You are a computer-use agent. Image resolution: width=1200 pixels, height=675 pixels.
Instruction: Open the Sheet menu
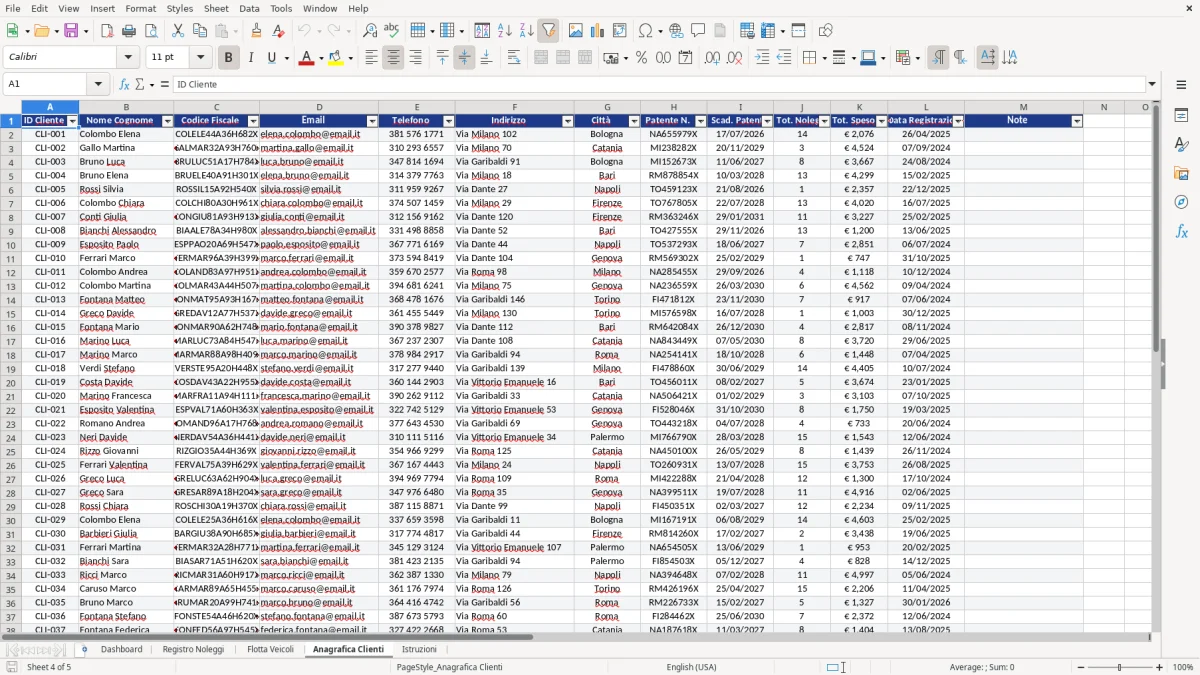point(216,8)
